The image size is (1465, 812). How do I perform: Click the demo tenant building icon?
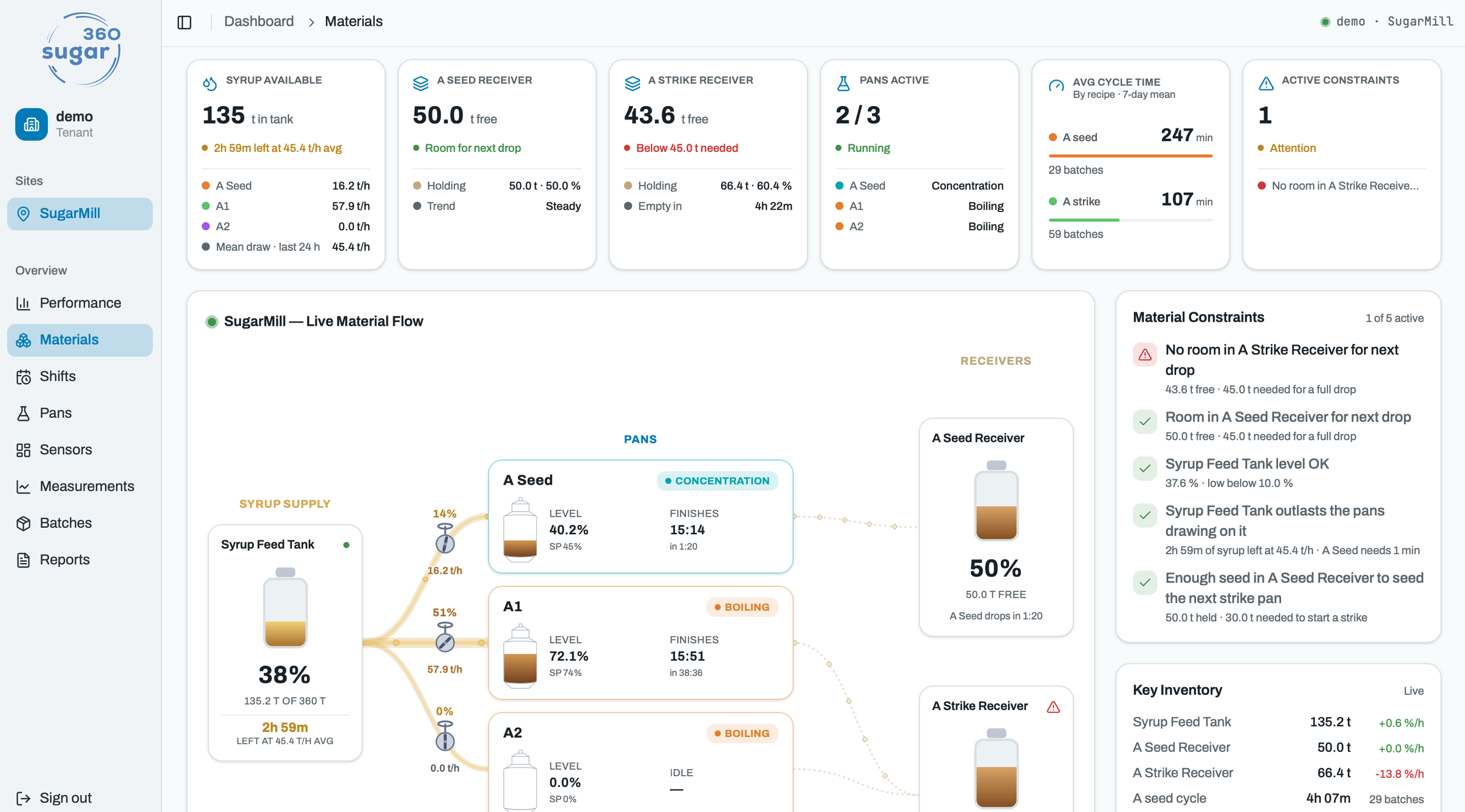pos(32,124)
